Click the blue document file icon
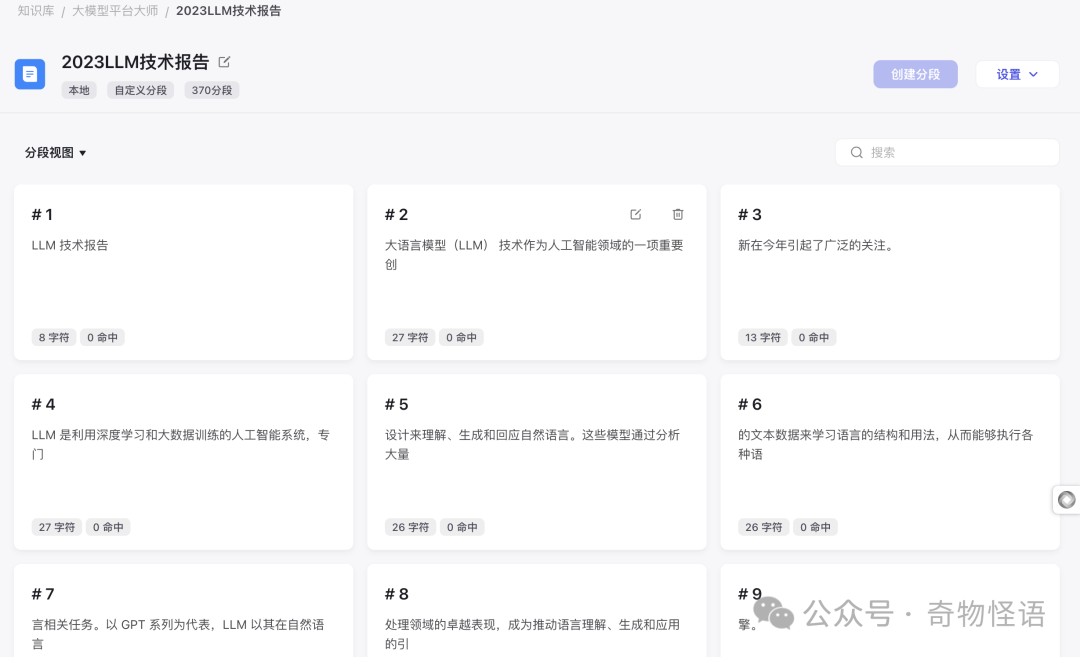The height and width of the screenshot is (657, 1080). pos(30,74)
